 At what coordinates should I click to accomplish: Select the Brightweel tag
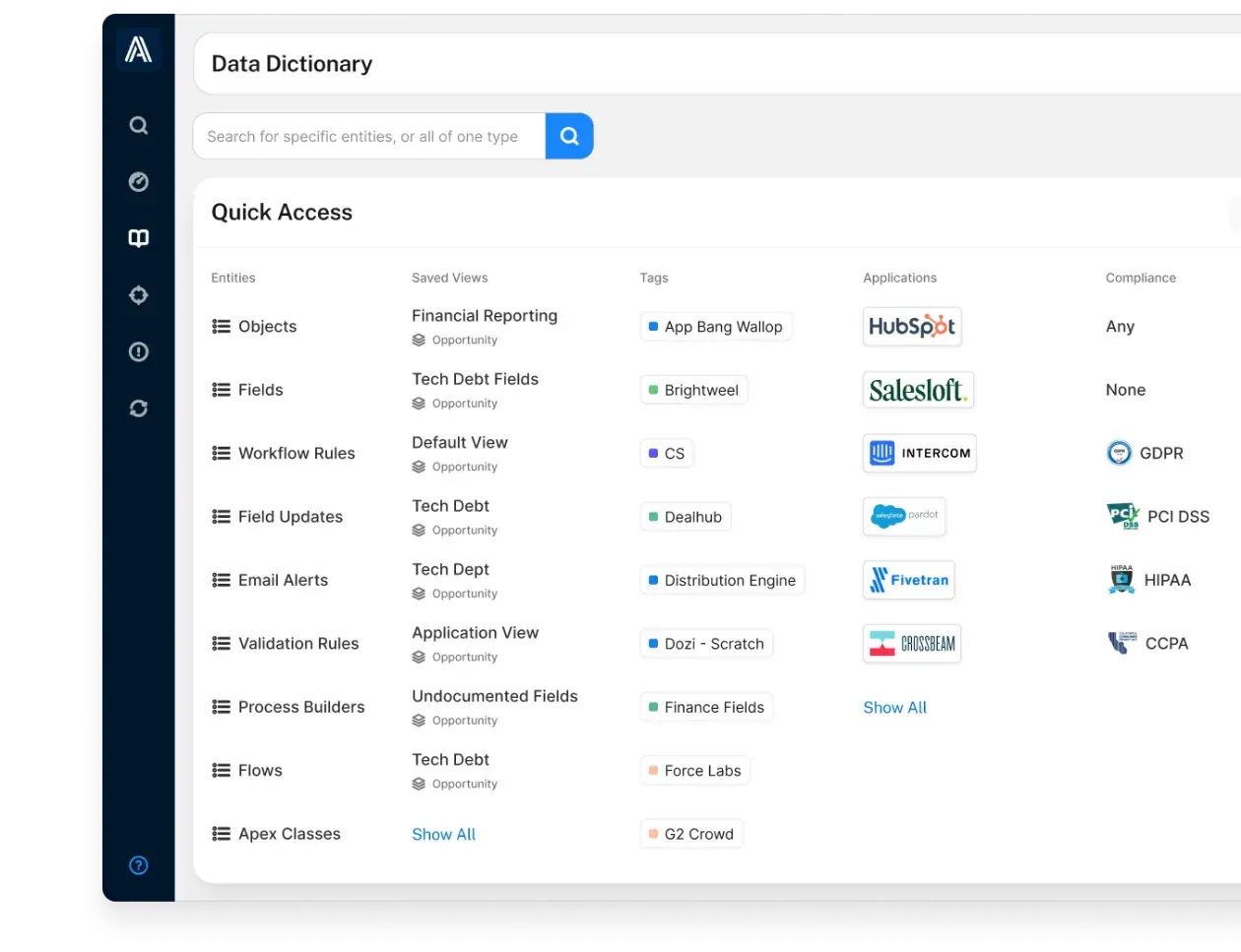tap(694, 390)
